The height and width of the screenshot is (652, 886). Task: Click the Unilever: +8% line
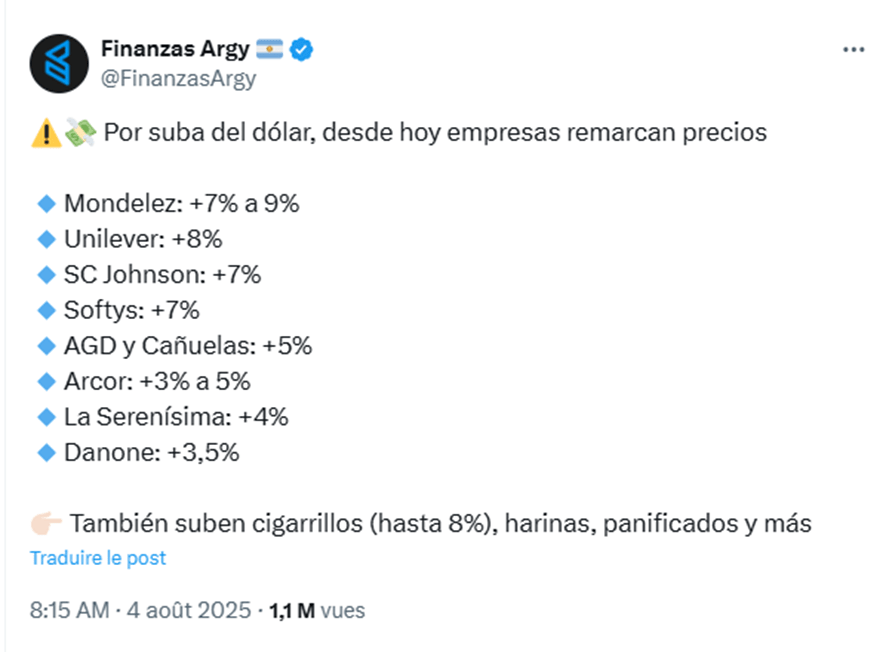[x=142, y=239]
